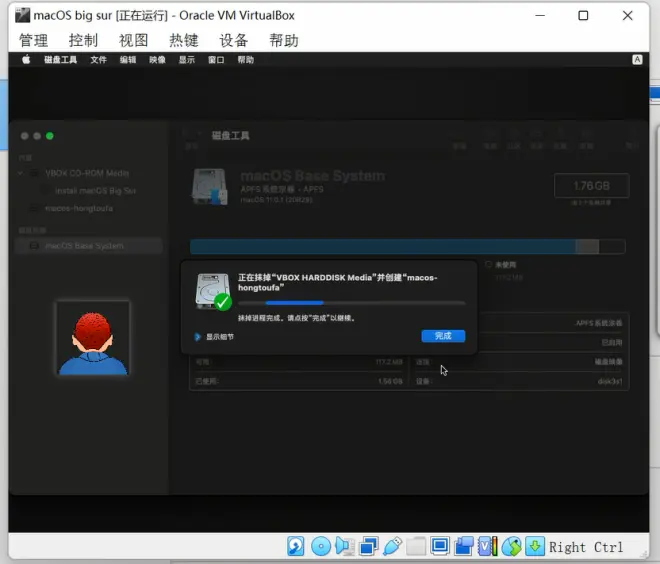Click the hard disk icon with green checkmark
This screenshot has width=660, height=564.
point(213,291)
